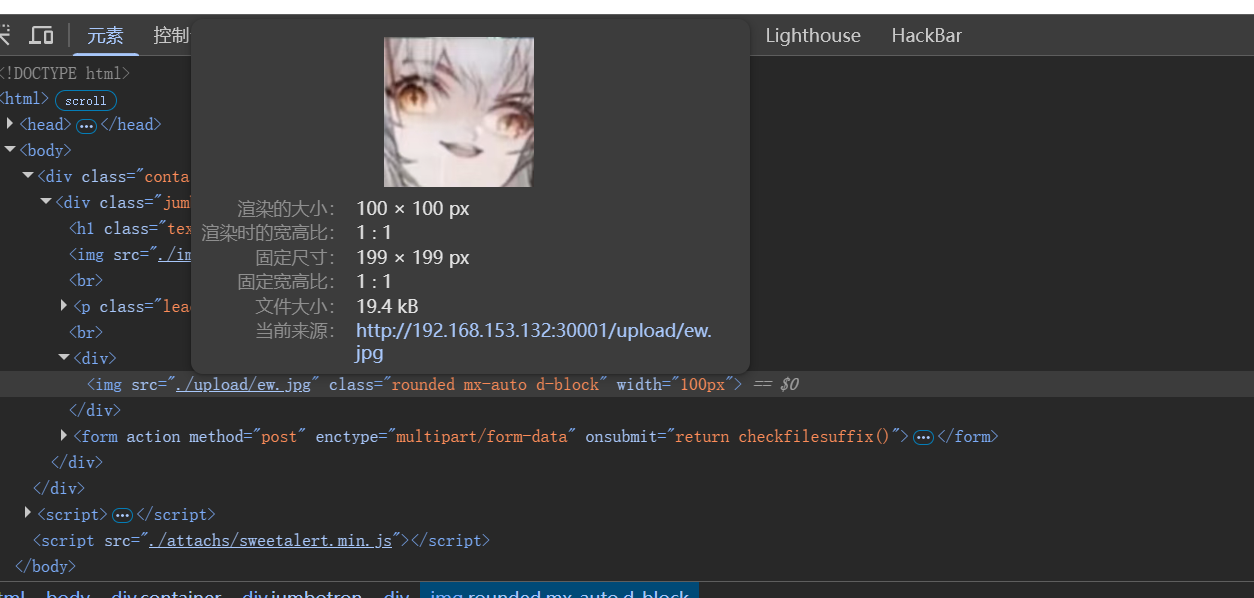Image resolution: width=1254 pixels, height=598 pixels.
Task: Click the ellipsis inside the head element
Action: tap(86, 126)
